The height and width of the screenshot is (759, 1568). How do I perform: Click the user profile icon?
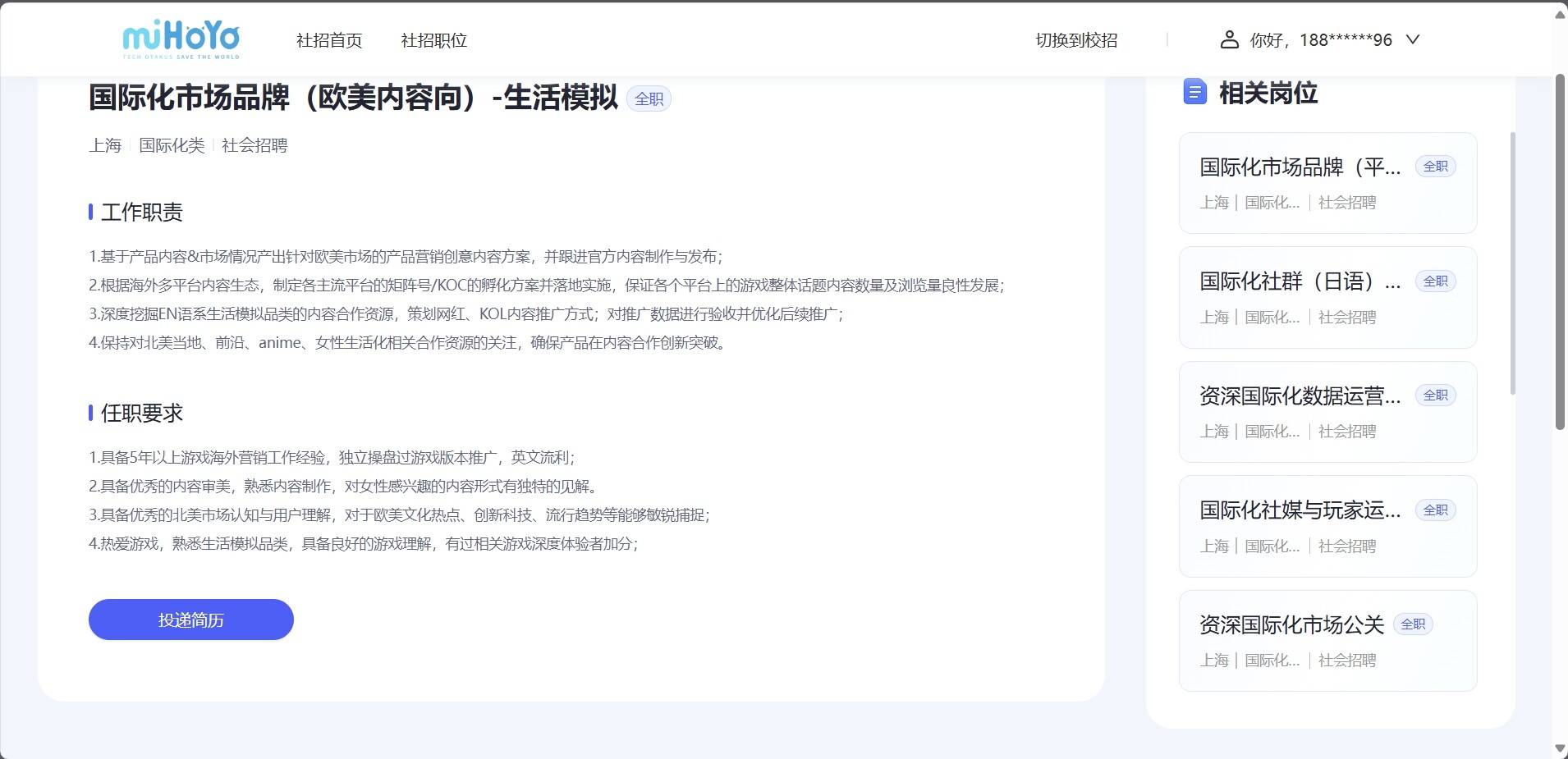point(1229,39)
